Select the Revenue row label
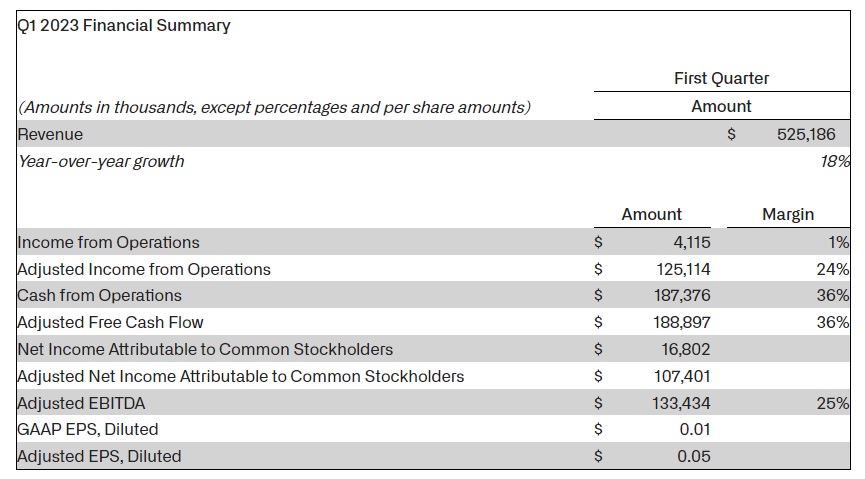865x479 pixels. point(50,134)
